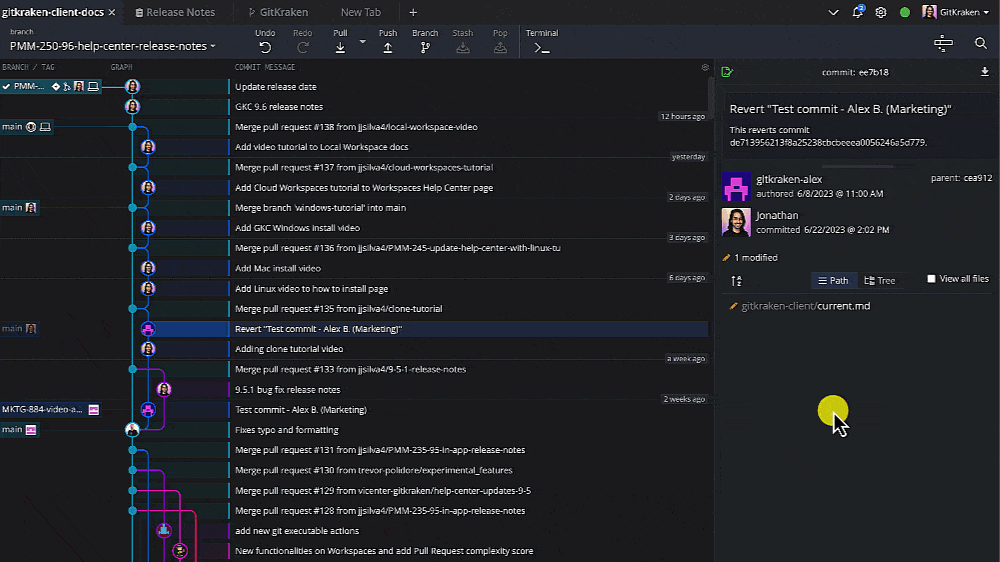Switch to the GitKraken tab
This screenshot has height=562, width=1000.
click(x=278, y=12)
